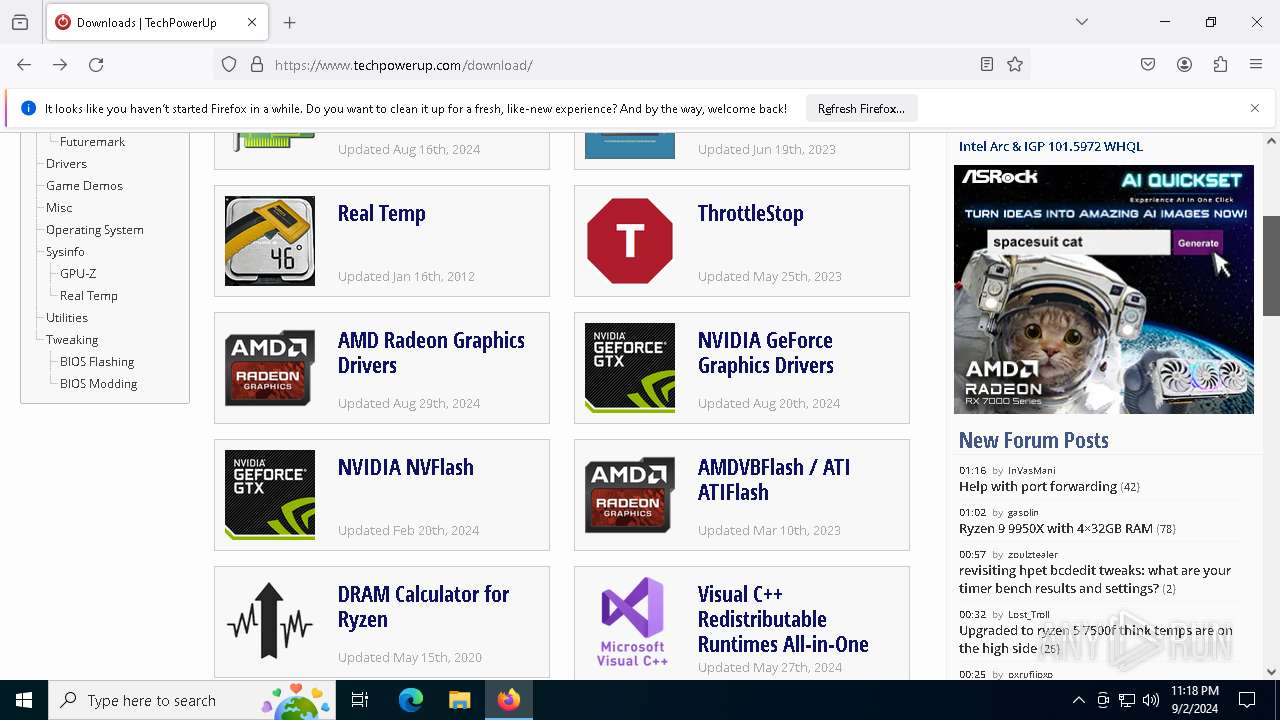Open the GPU-Z sidebar entry

click(x=78, y=274)
